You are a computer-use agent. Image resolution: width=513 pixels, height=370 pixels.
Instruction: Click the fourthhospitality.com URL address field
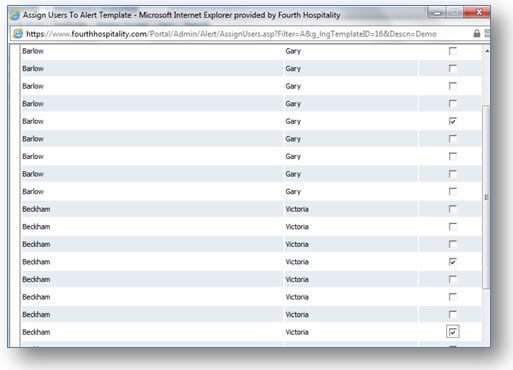click(231, 34)
